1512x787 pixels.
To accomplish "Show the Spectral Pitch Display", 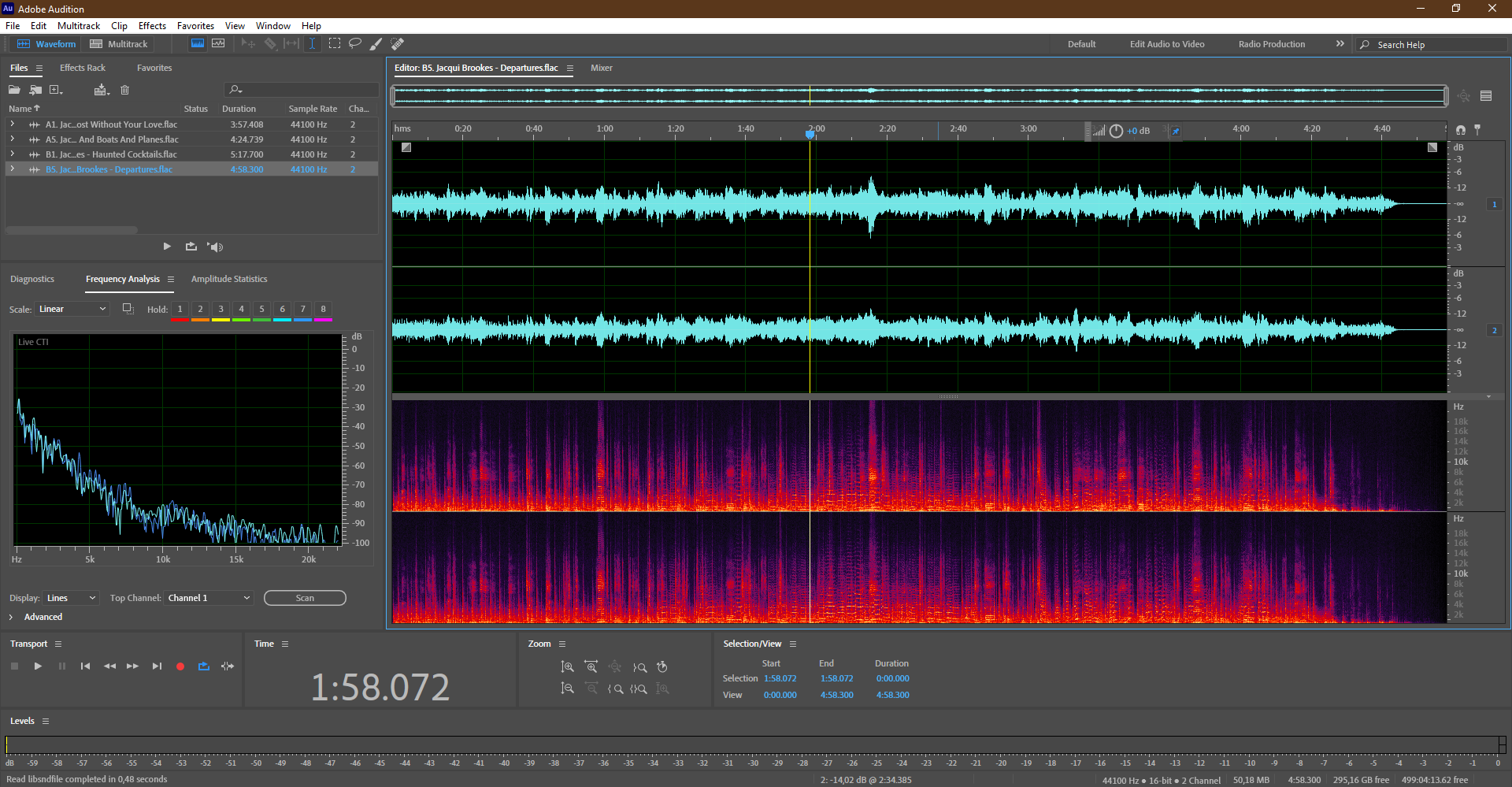I will pyautogui.click(x=218, y=44).
